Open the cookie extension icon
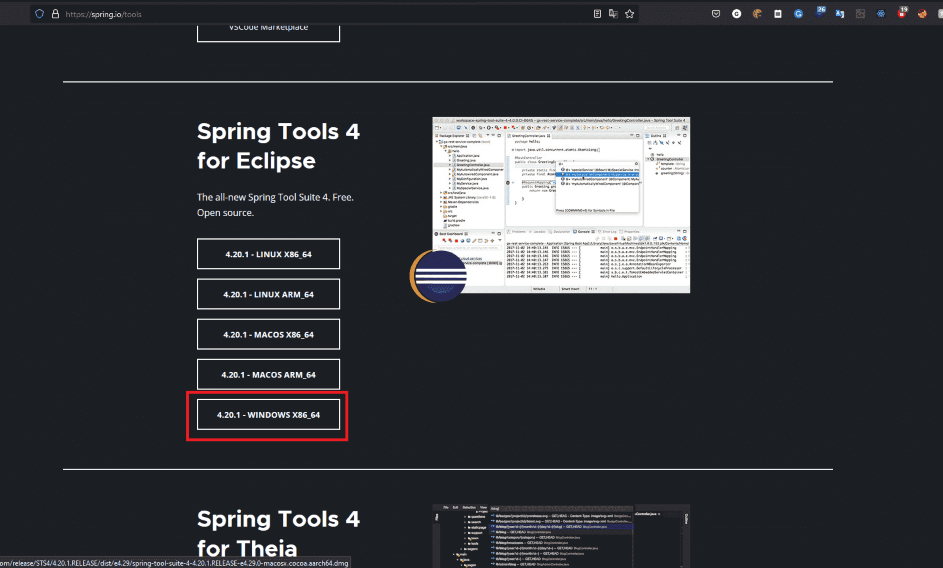The height and width of the screenshot is (568, 943). [x=757, y=14]
